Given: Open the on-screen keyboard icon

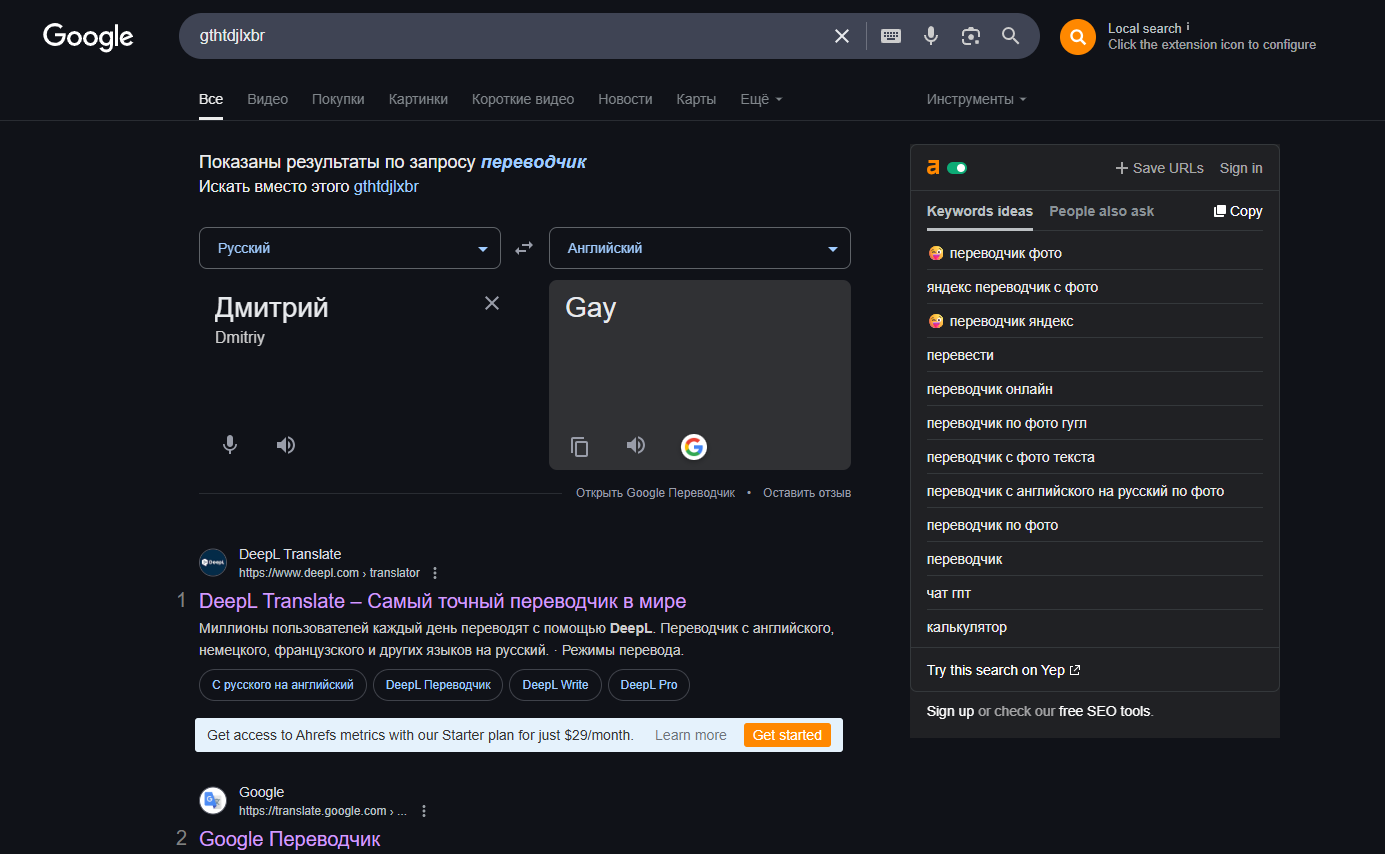Looking at the screenshot, I should 891,36.
